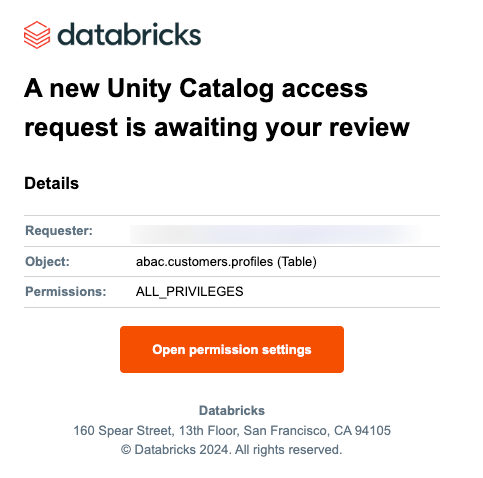Viewport: 483px width, 478px height.
Task: Click the (Table) object type text
Action: (297, 262)
